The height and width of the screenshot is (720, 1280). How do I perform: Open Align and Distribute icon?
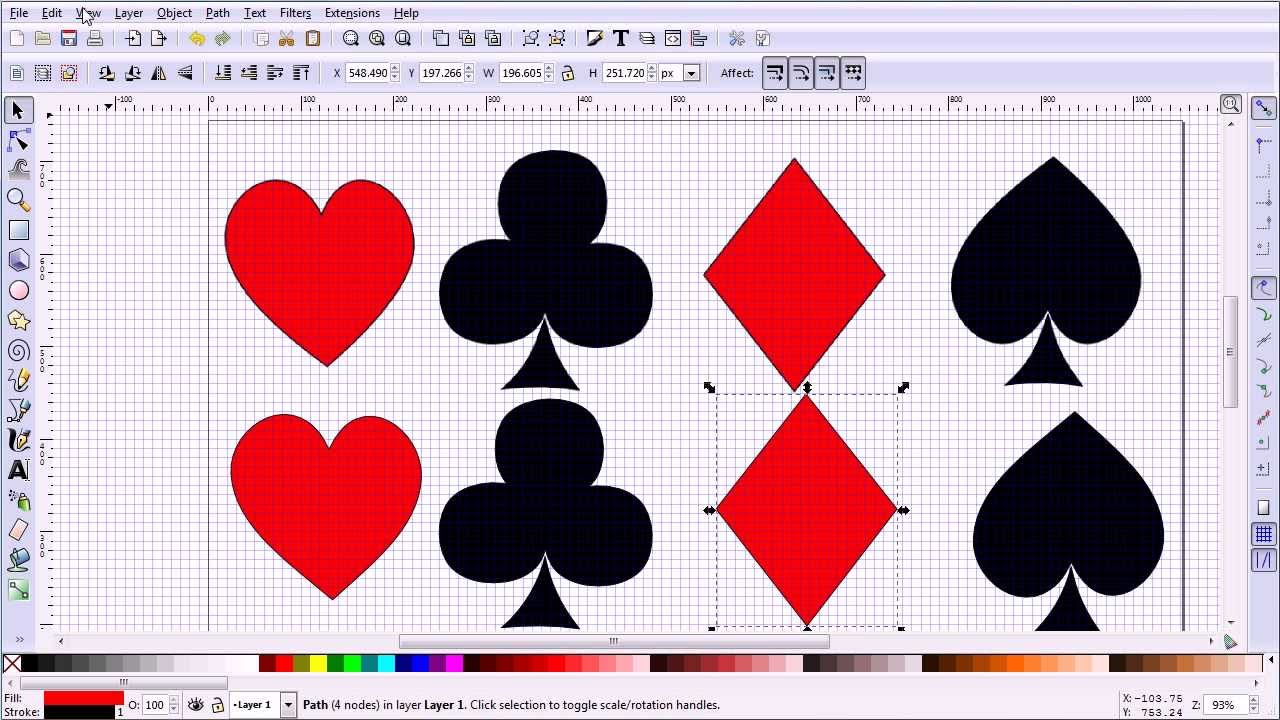[699, 38]
